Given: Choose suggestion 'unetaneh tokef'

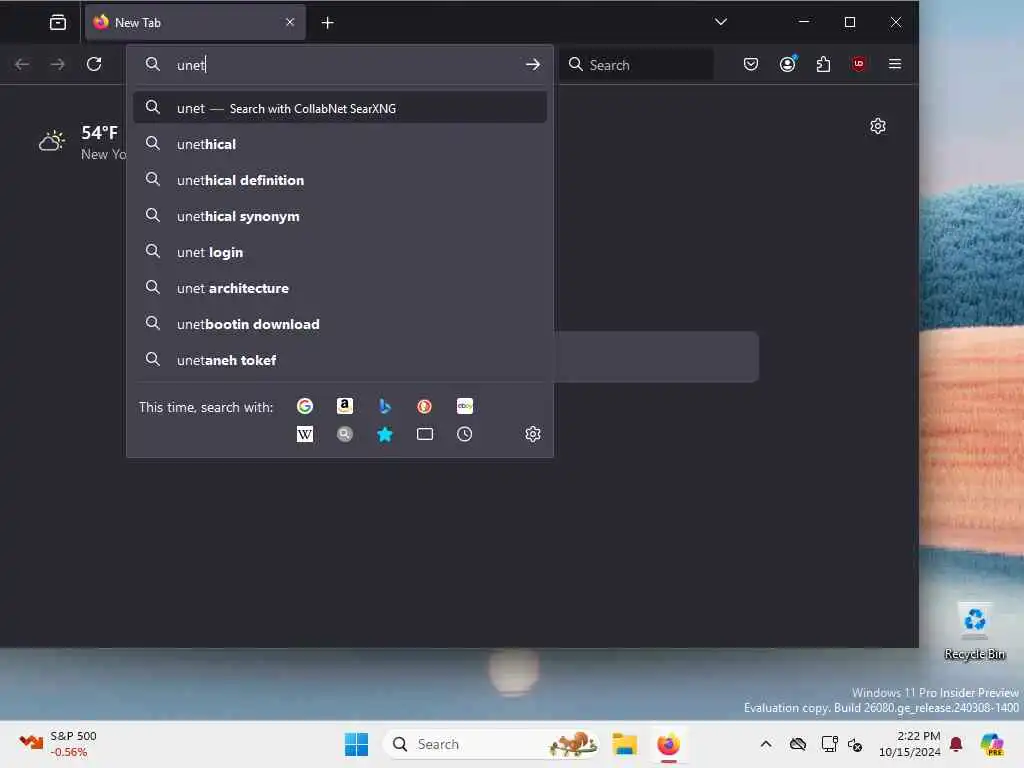Looking at the screenshot, I should (x=340, y=359).
